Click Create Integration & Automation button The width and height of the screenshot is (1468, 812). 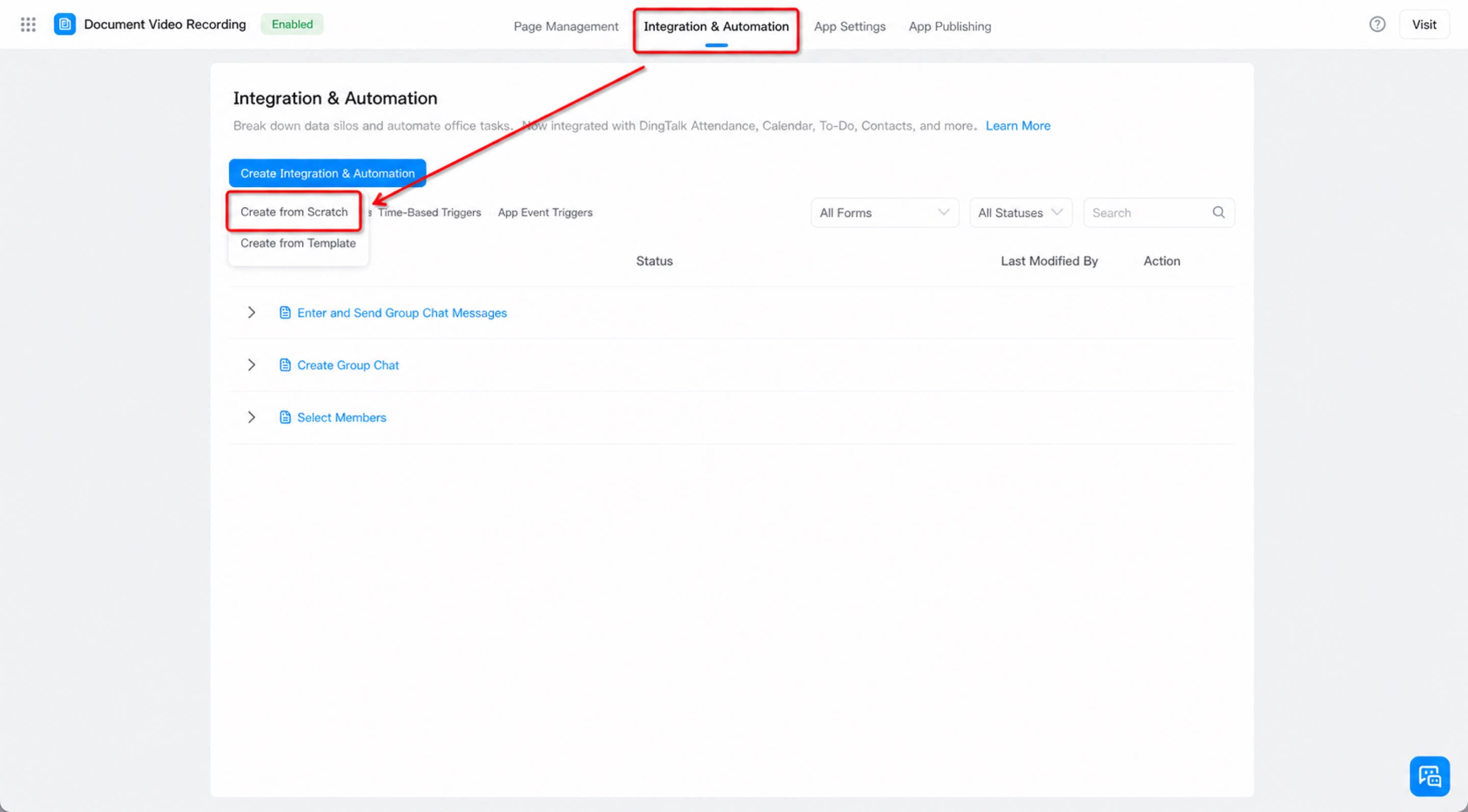click(327, 173)
